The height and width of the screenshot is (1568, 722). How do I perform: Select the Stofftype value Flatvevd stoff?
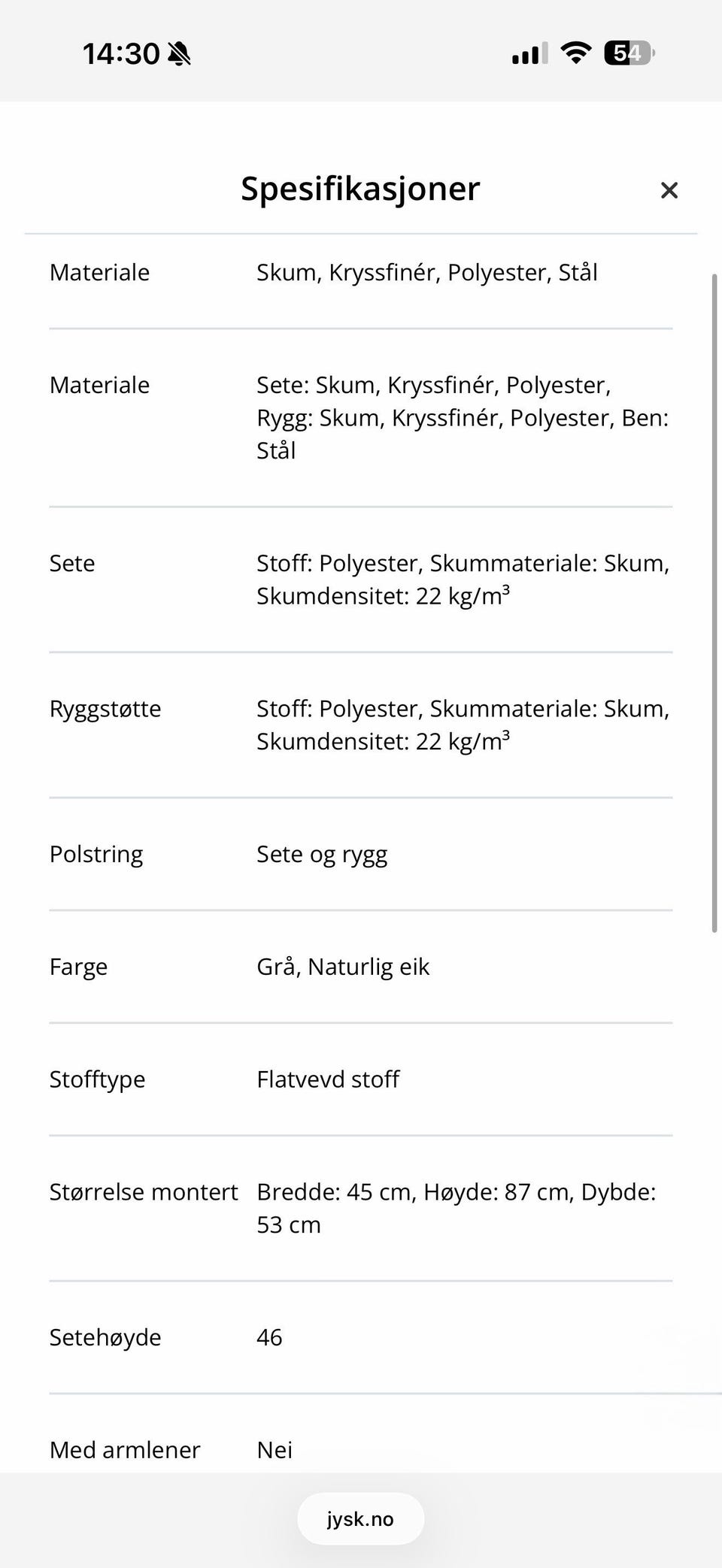coord(328,1079)
